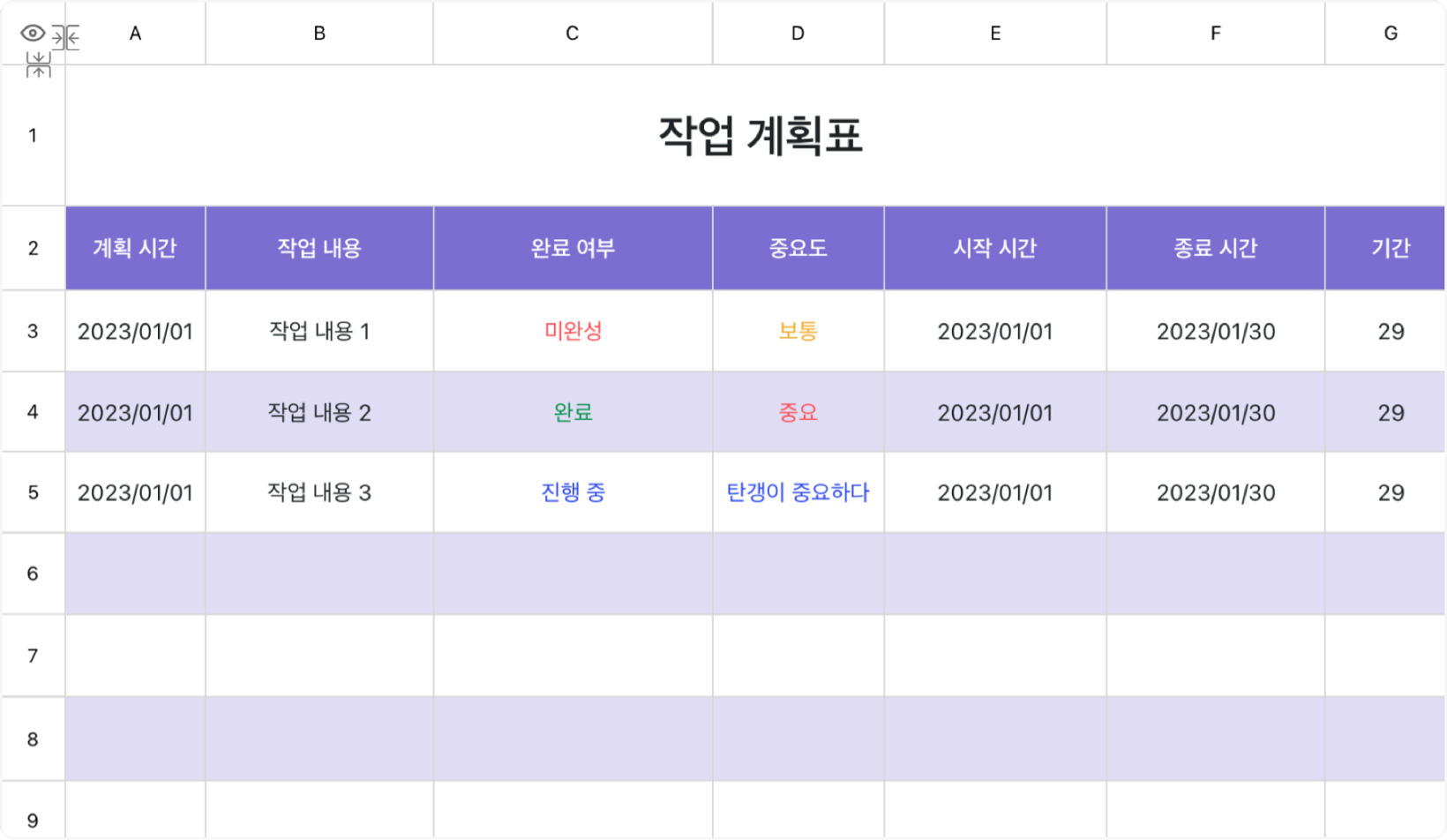Image resolution: width=1447 pixels, height=840 pixels.
Task: Select column B header
Action: 319,34
